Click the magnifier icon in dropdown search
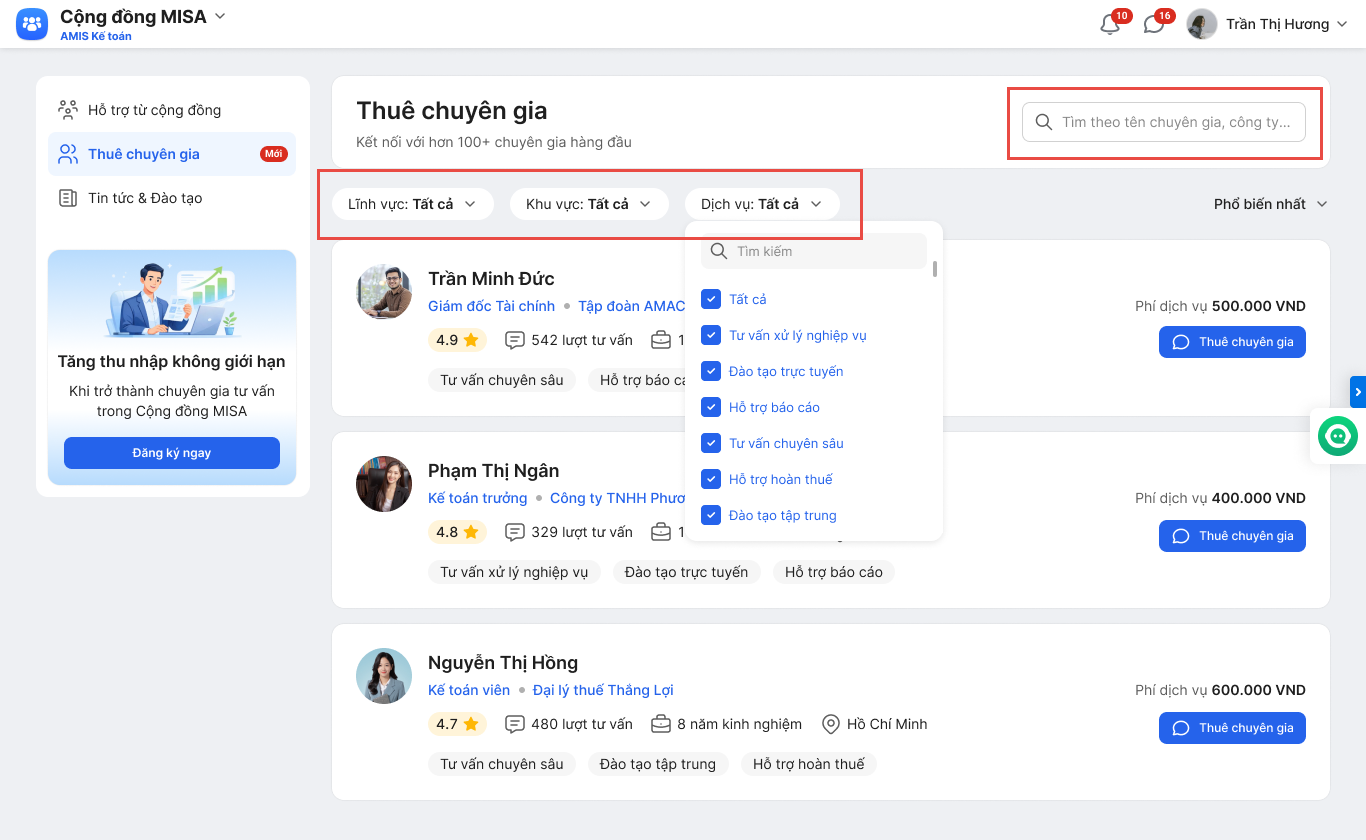 718,251
